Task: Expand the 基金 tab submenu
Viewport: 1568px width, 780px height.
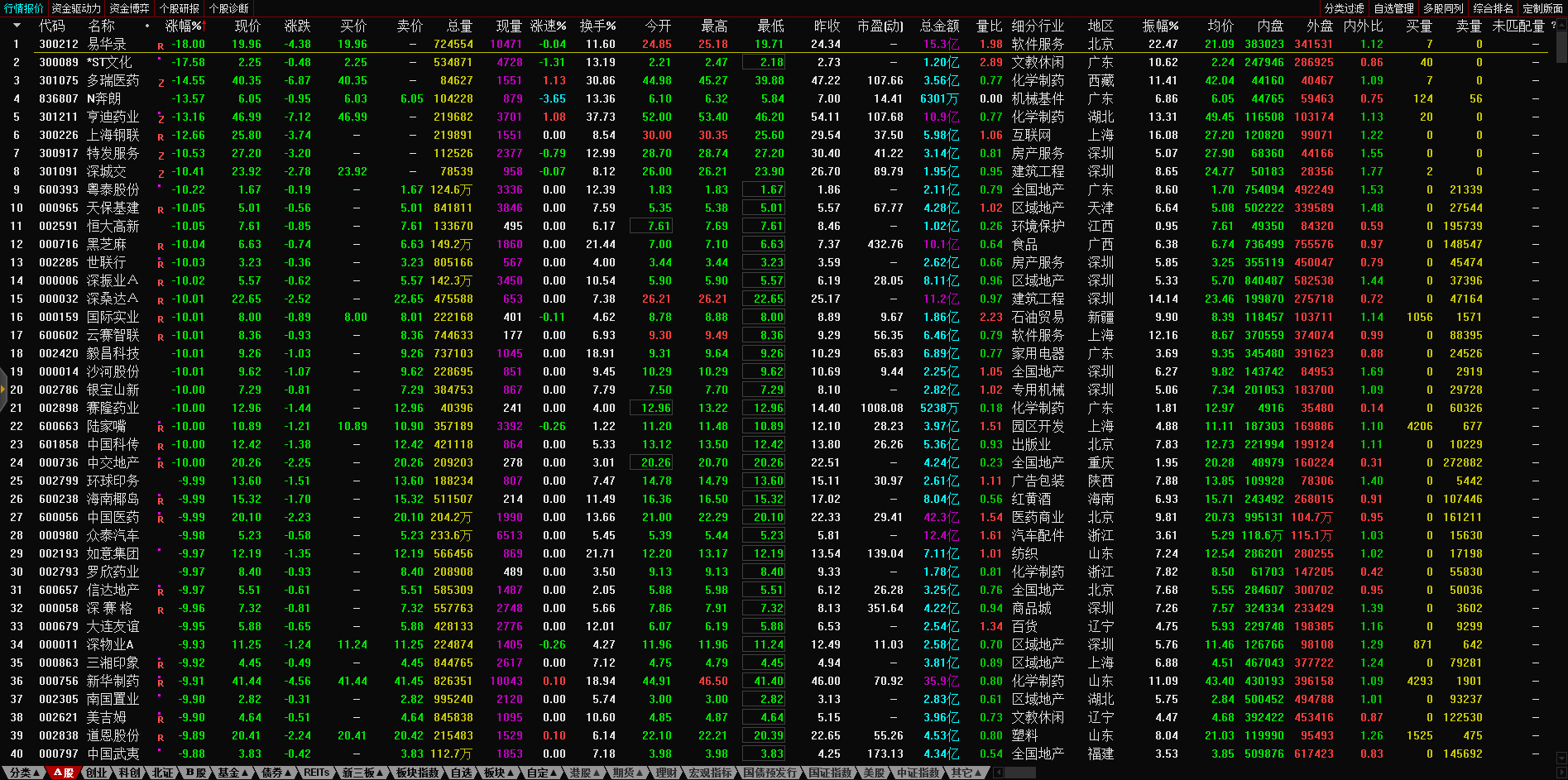Action: click(x=233, y=773)
